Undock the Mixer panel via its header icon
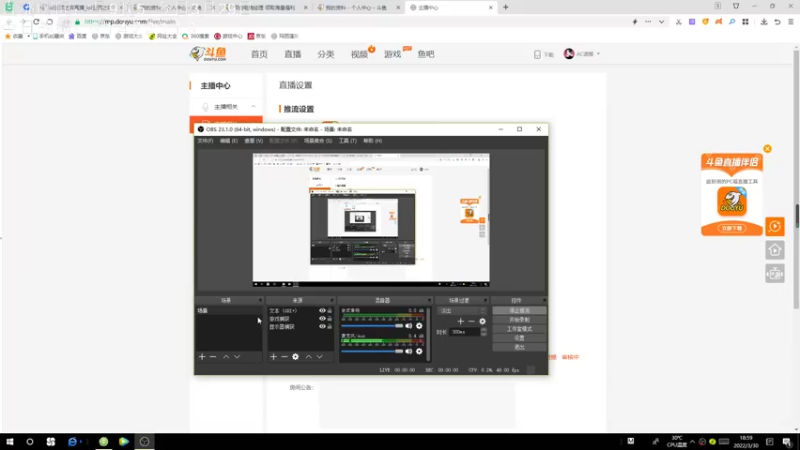The width and height of the screenshot is (800, 450). [429, 301]
